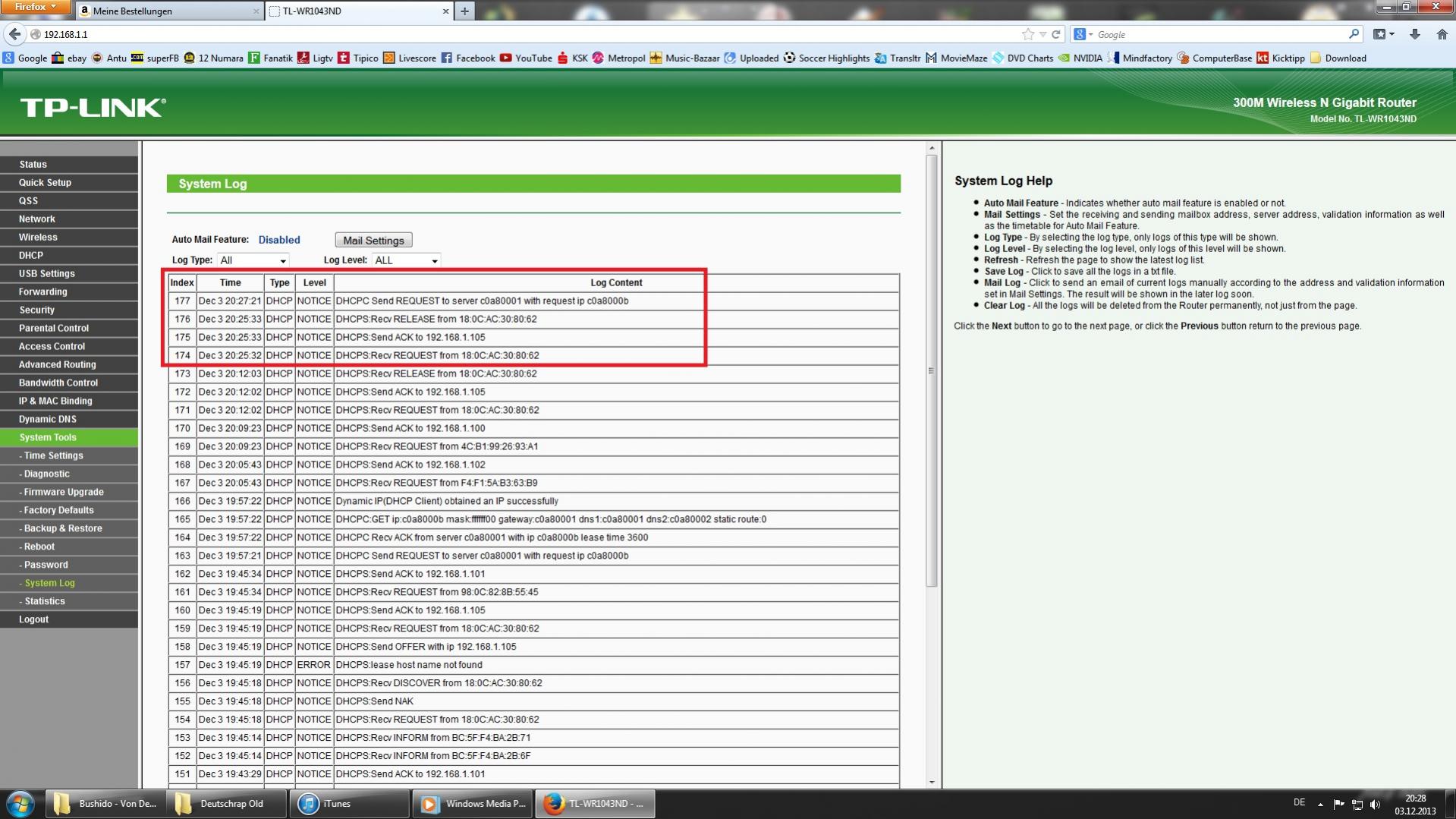Open the Soccer Highlights bookmark

coord(826,58)
